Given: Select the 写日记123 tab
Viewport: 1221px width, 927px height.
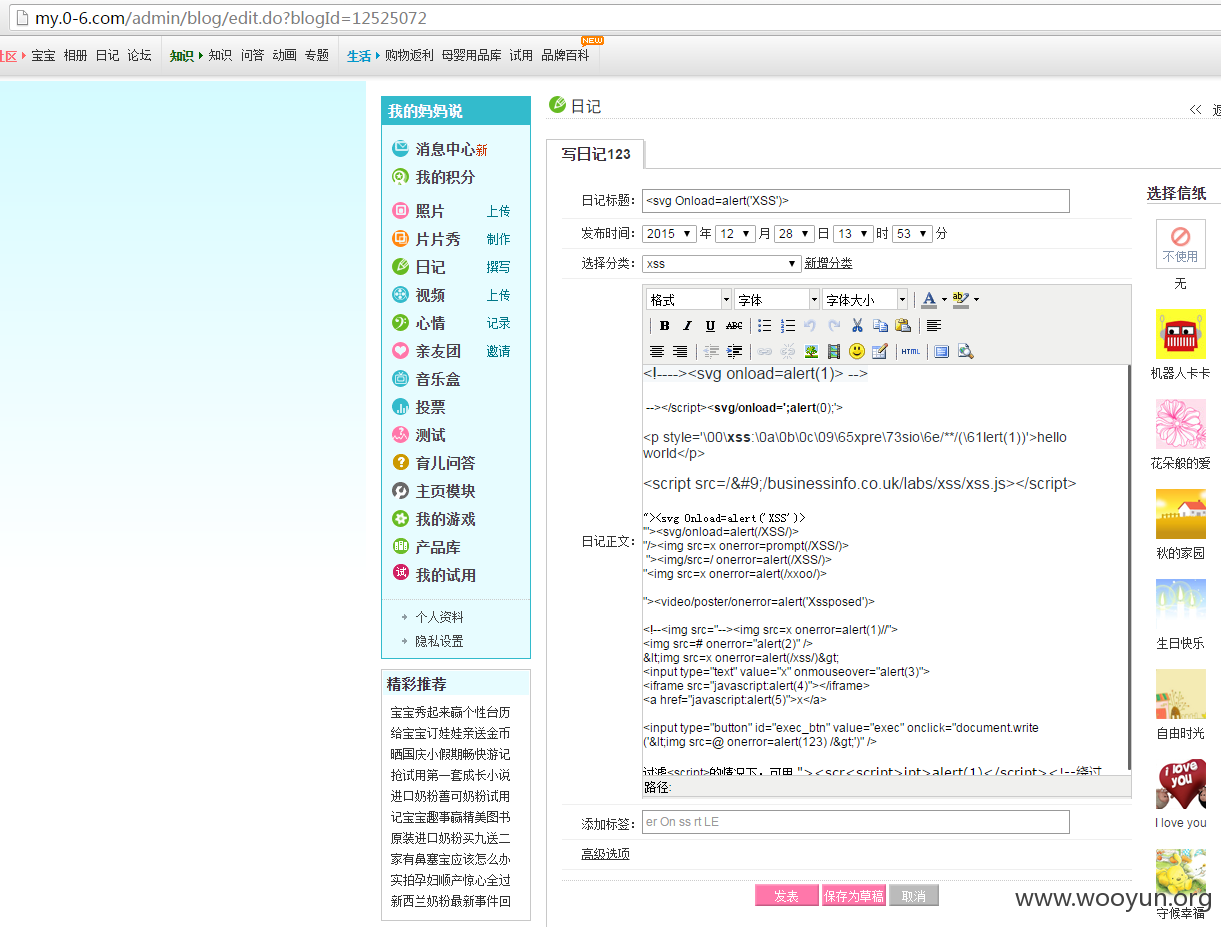Looking at the screenshot, I should [x=596, y=154].
